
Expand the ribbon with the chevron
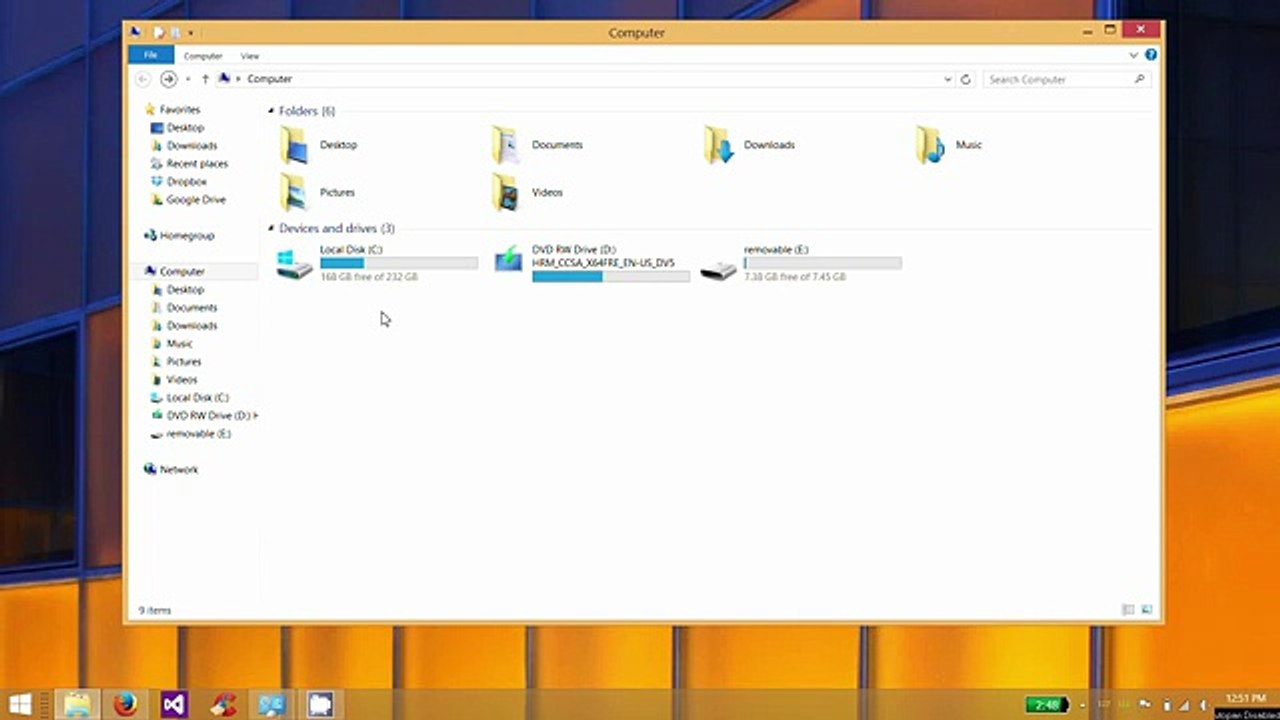pyautogui.click(x=1134, y=55)
